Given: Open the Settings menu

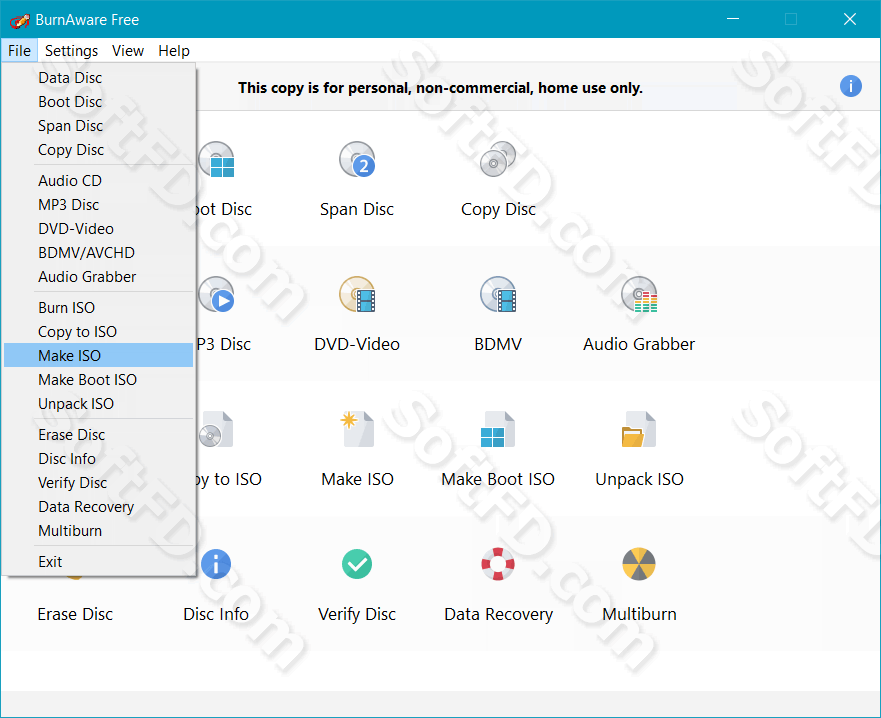Looking at the screenshot, I should point(71,51).
